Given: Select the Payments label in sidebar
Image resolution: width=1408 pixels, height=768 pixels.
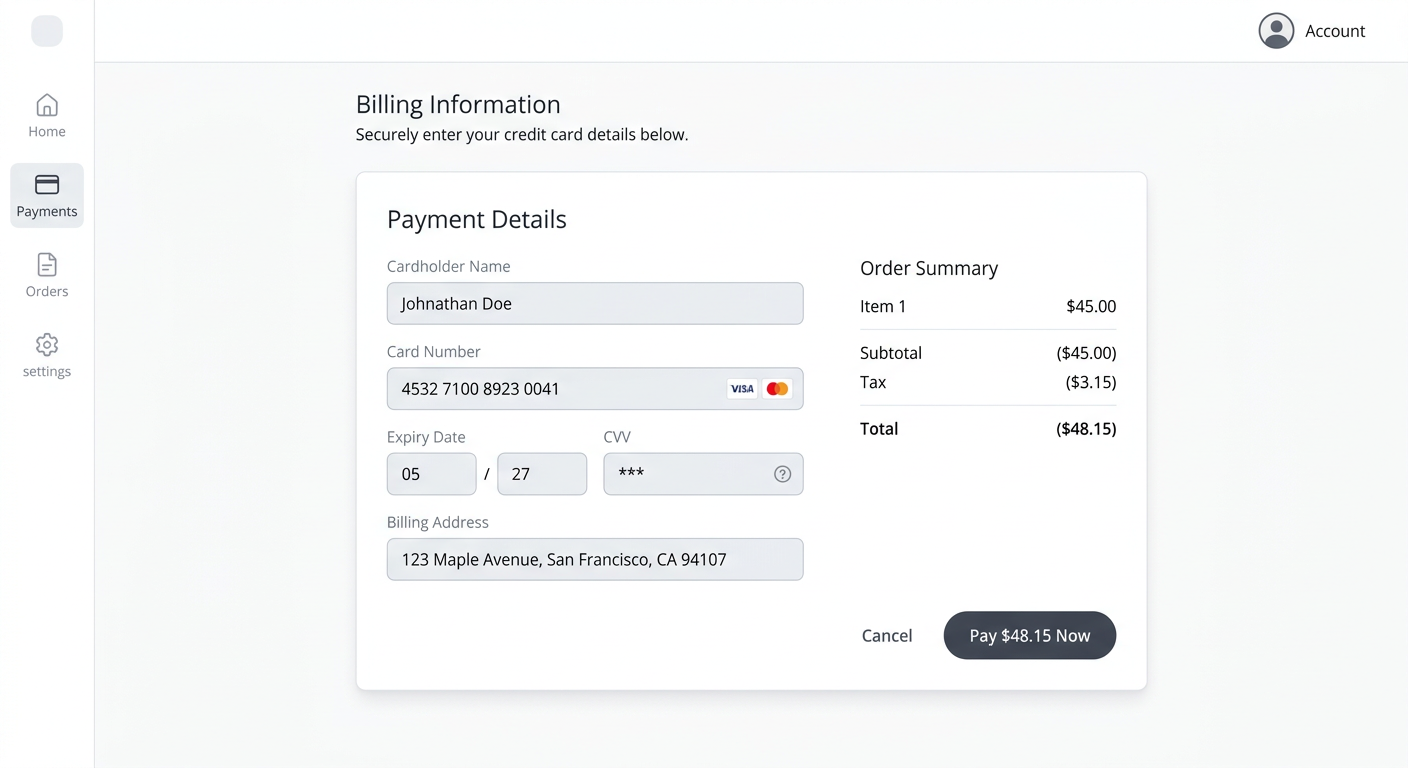Looking at the screenshot, I should [47, 211].
